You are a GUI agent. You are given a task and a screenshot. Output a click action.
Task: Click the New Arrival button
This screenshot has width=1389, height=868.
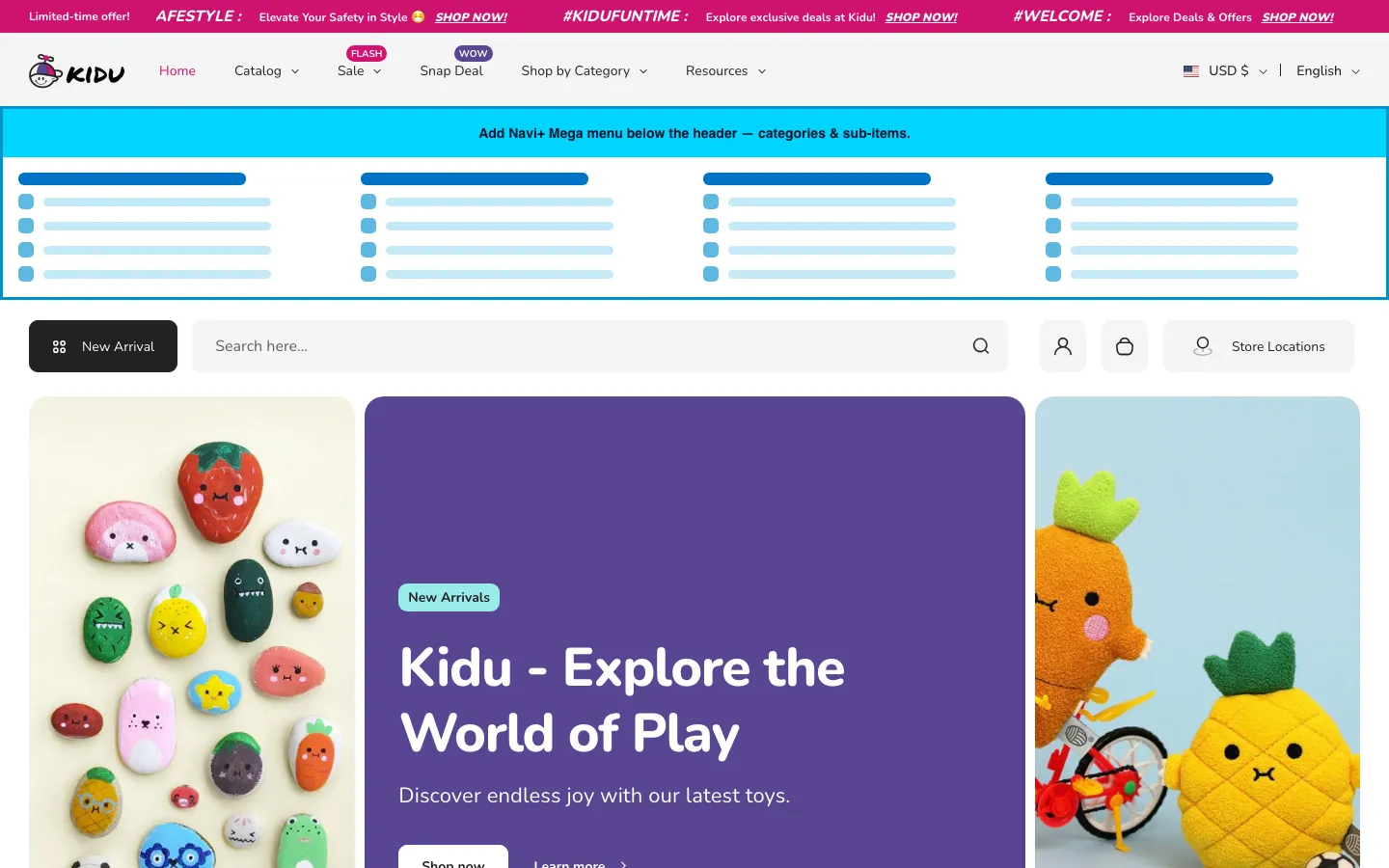click(x=103, y=346)
